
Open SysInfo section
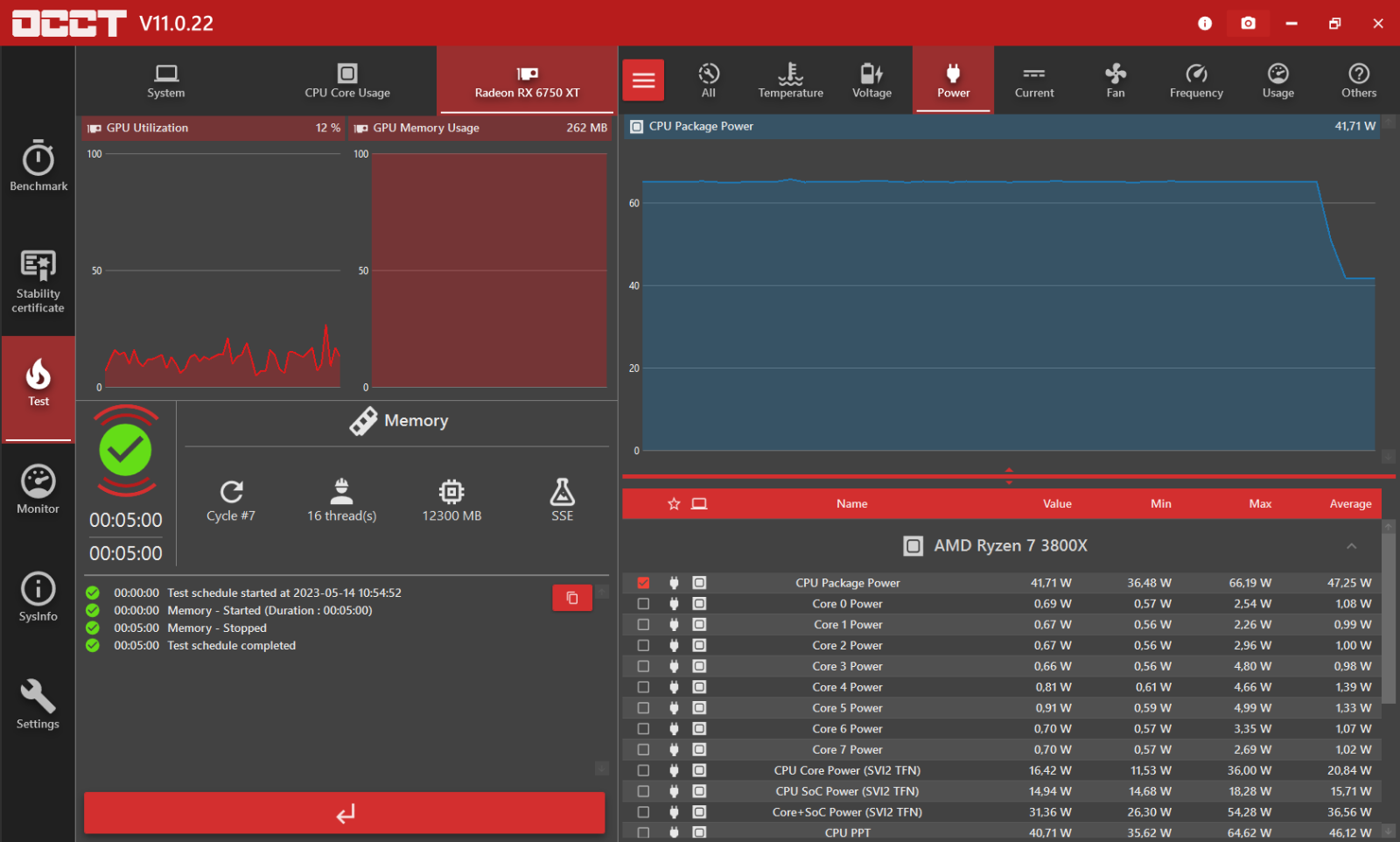[38, 597]
